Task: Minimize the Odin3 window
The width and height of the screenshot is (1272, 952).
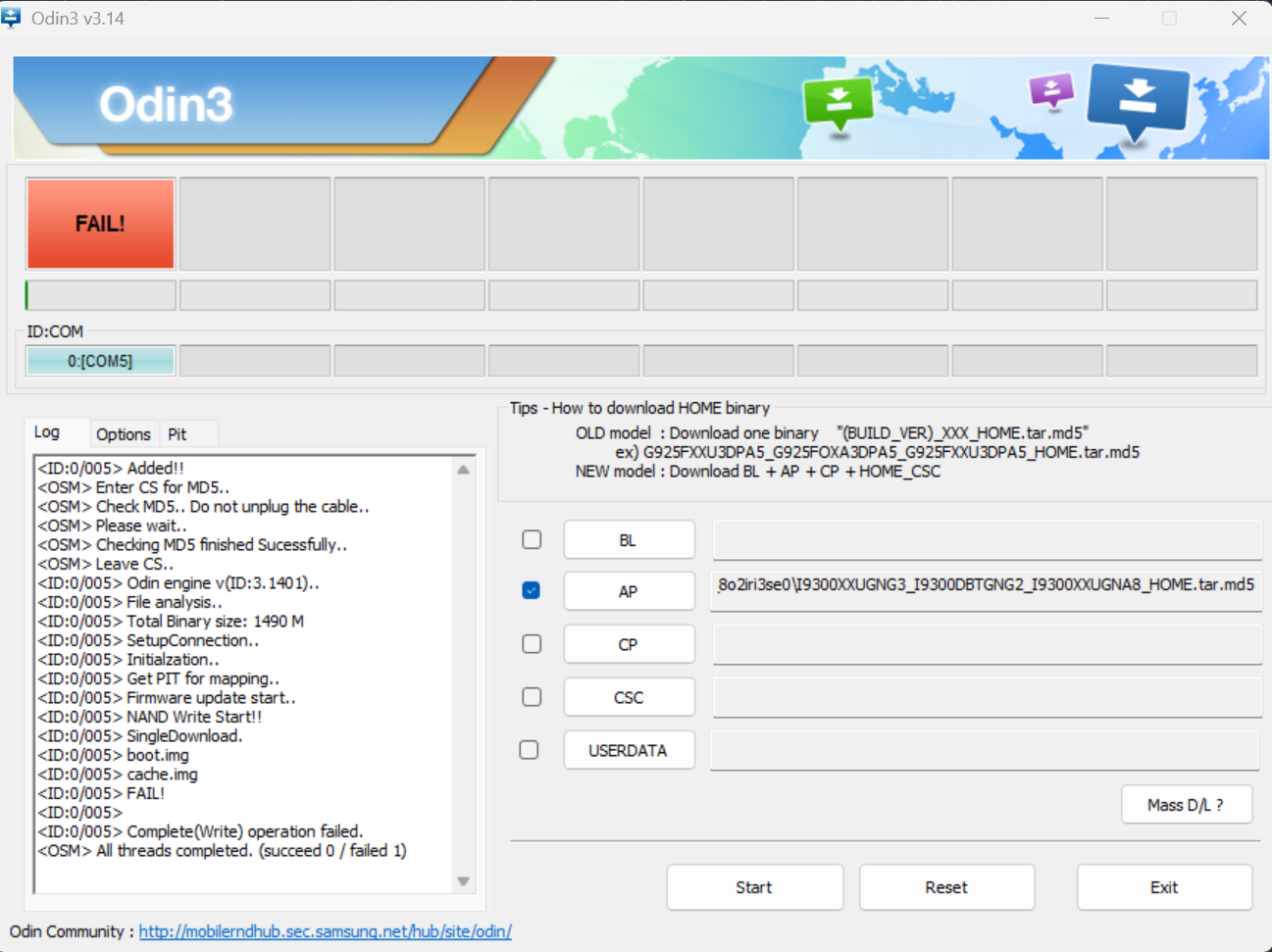Action: 1102,19
